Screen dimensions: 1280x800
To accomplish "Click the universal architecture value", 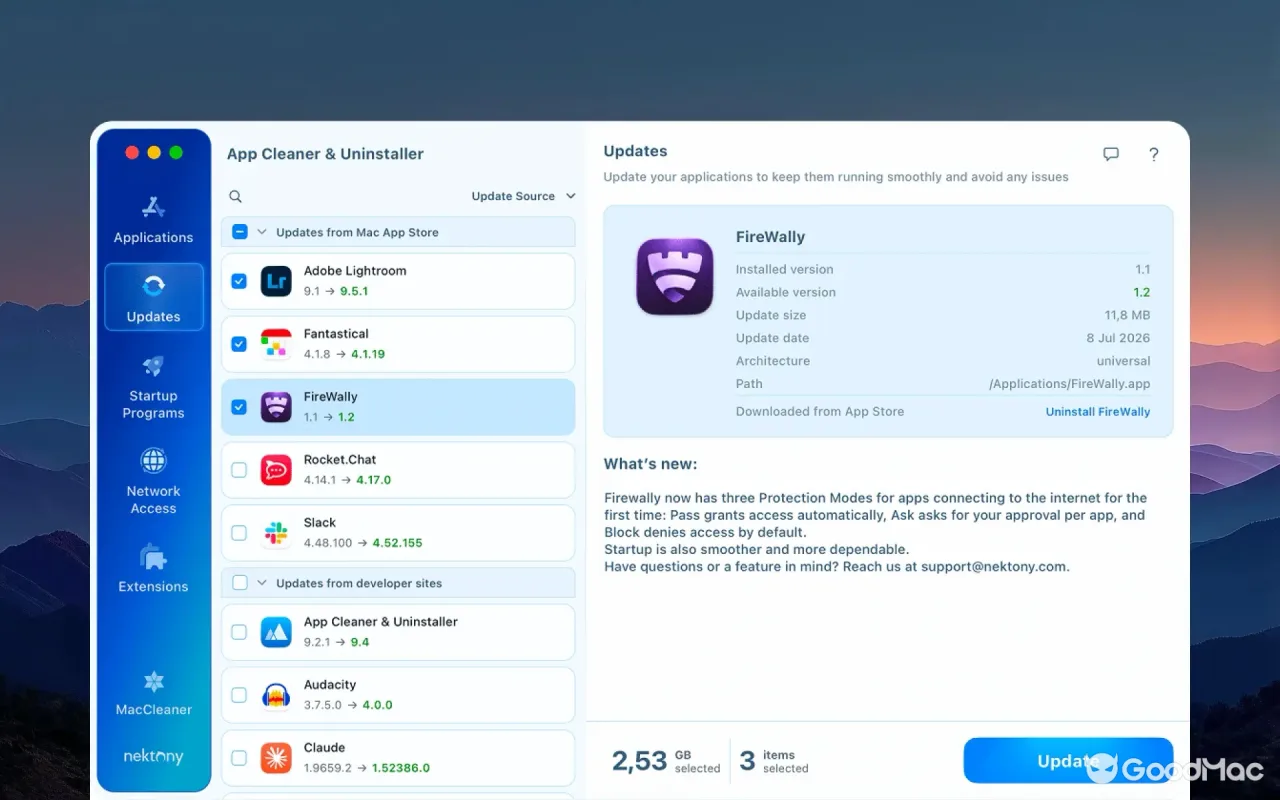I will [x=1123, y=361].
